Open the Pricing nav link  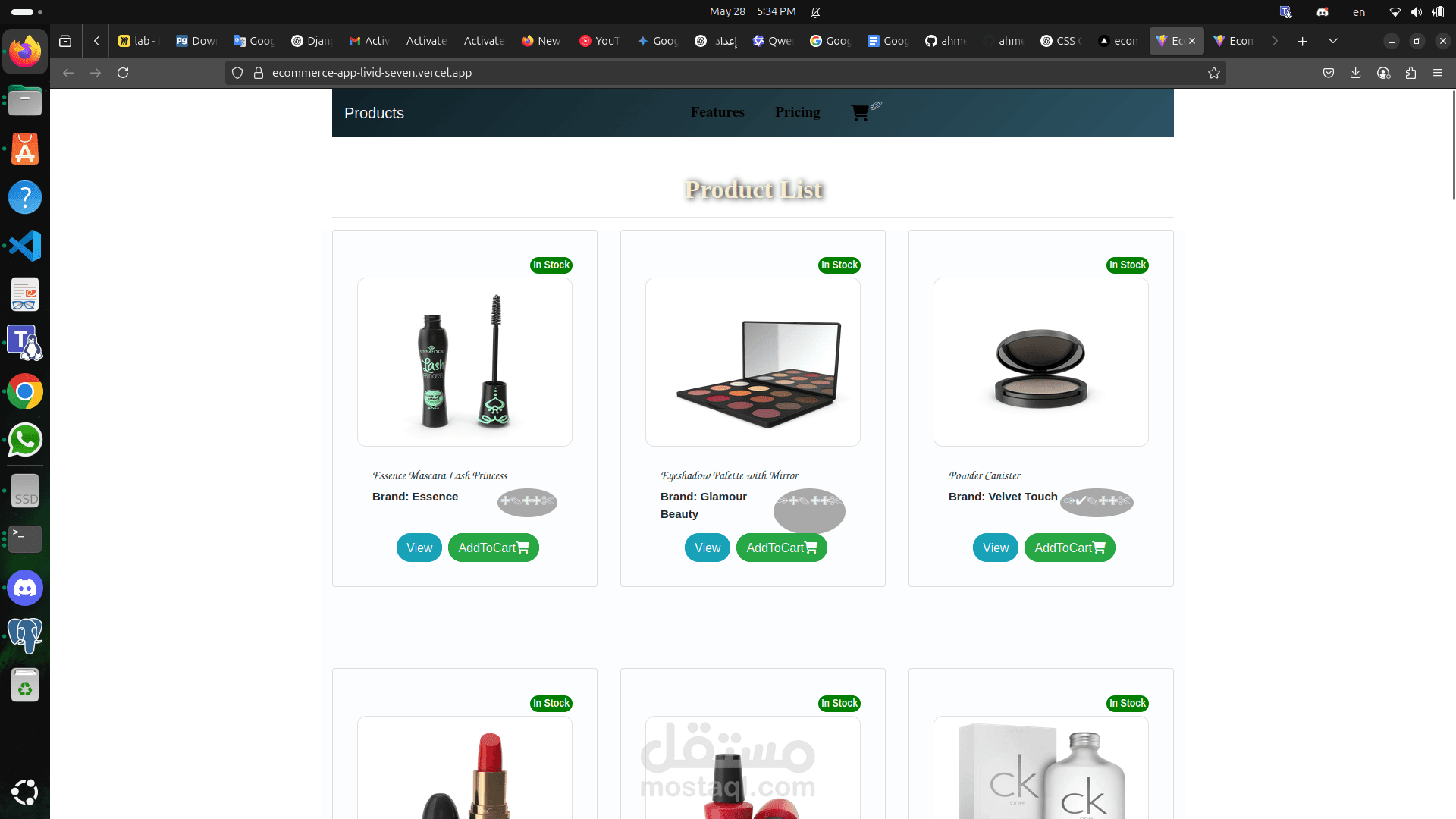(x=798, y=112)
